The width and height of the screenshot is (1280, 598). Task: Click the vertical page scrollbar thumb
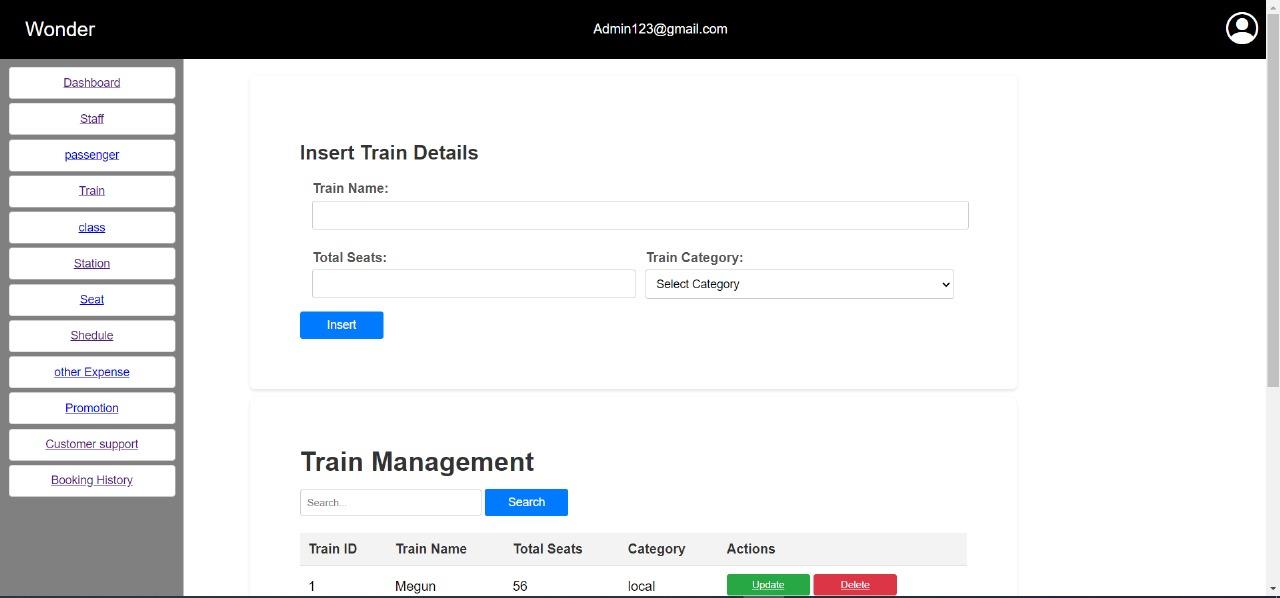click(1272, 200)
